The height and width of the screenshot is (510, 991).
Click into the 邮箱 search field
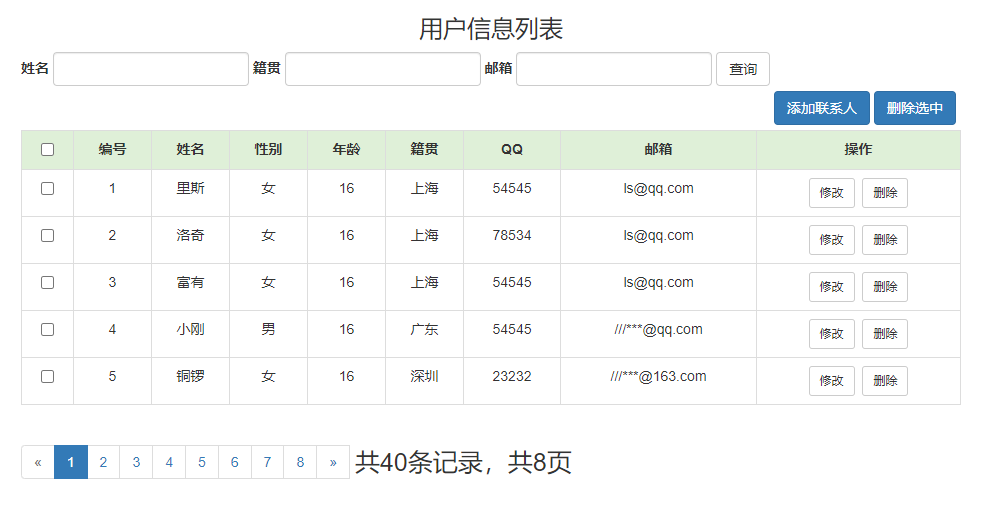tap(614, 69)
